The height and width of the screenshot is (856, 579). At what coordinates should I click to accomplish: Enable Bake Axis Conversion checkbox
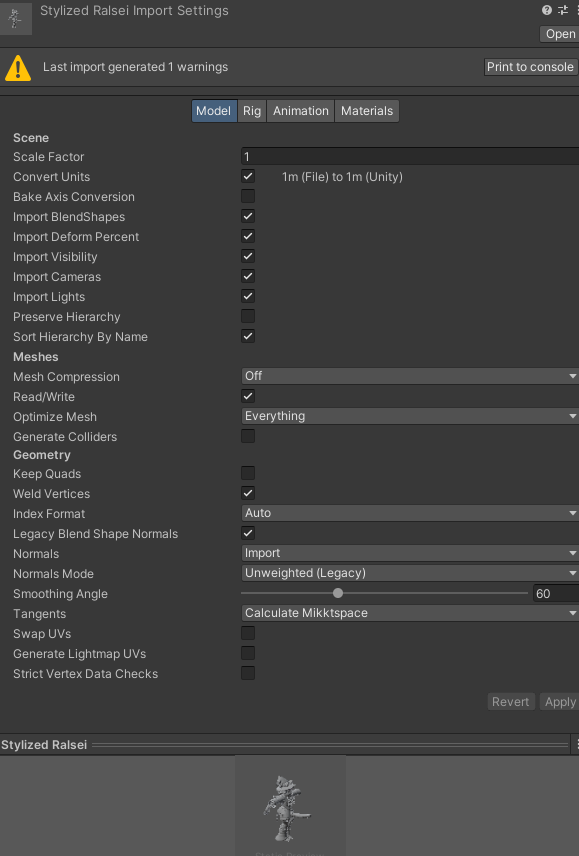(248, 196)
